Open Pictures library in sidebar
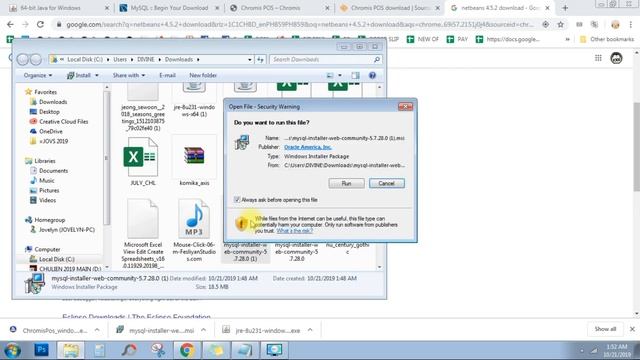The height and width of the screenshot is (360, 640). point(49,191)
